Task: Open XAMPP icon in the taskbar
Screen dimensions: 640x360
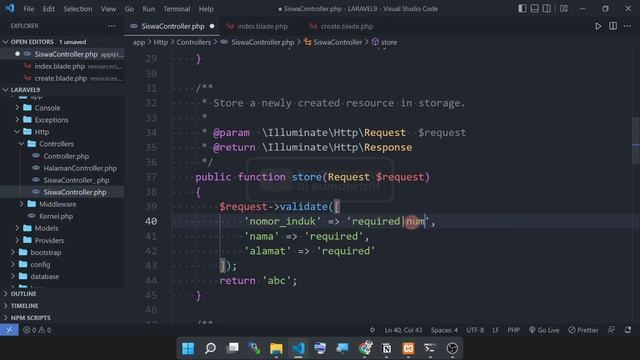Action: point(408,348)
